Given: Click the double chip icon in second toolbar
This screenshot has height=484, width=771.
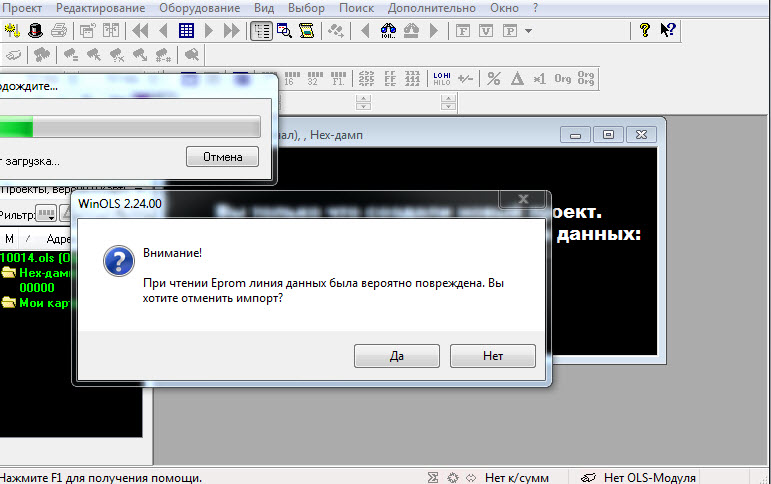Looking at the screenshot, I should click(42, 55).
